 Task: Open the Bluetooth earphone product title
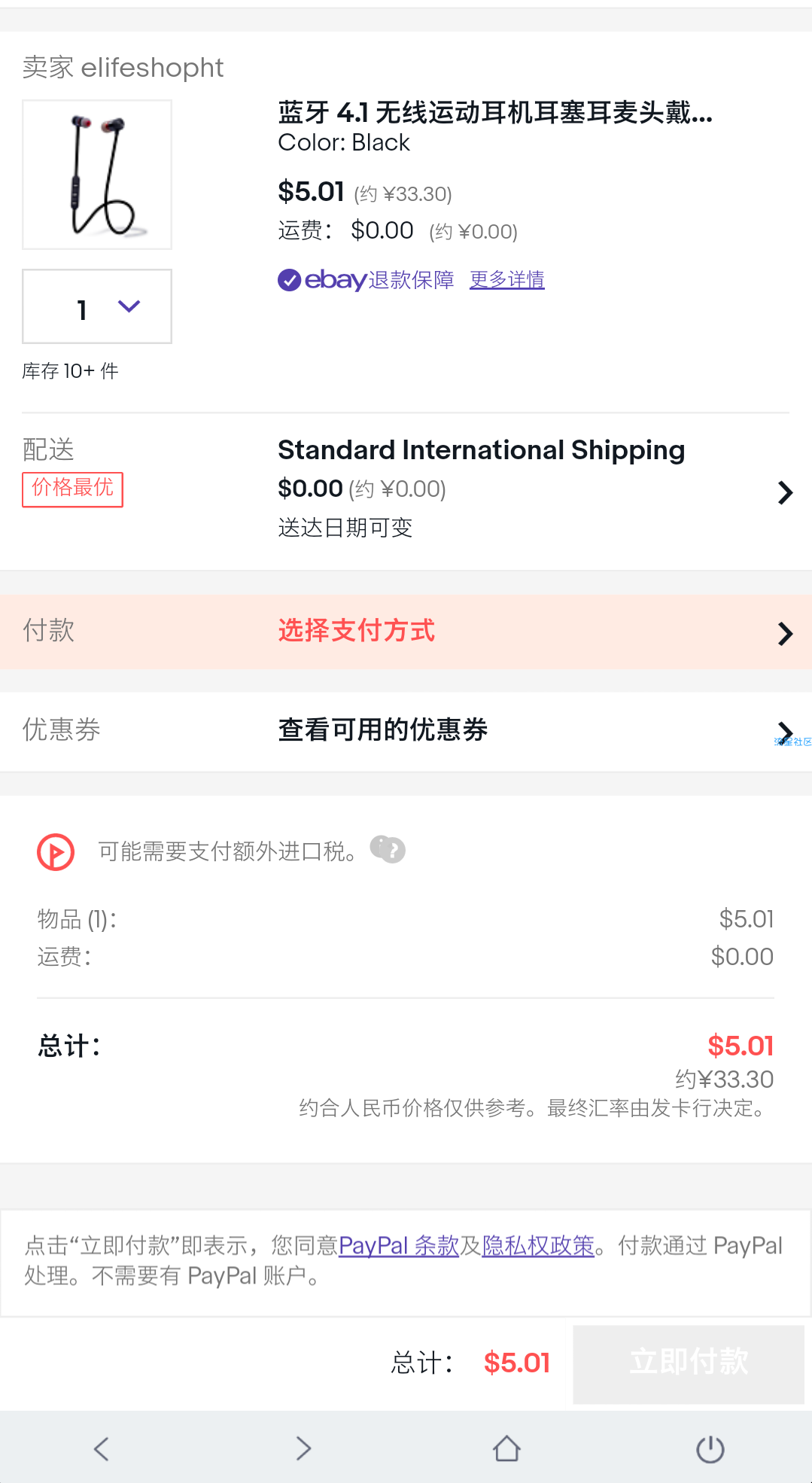495,113
